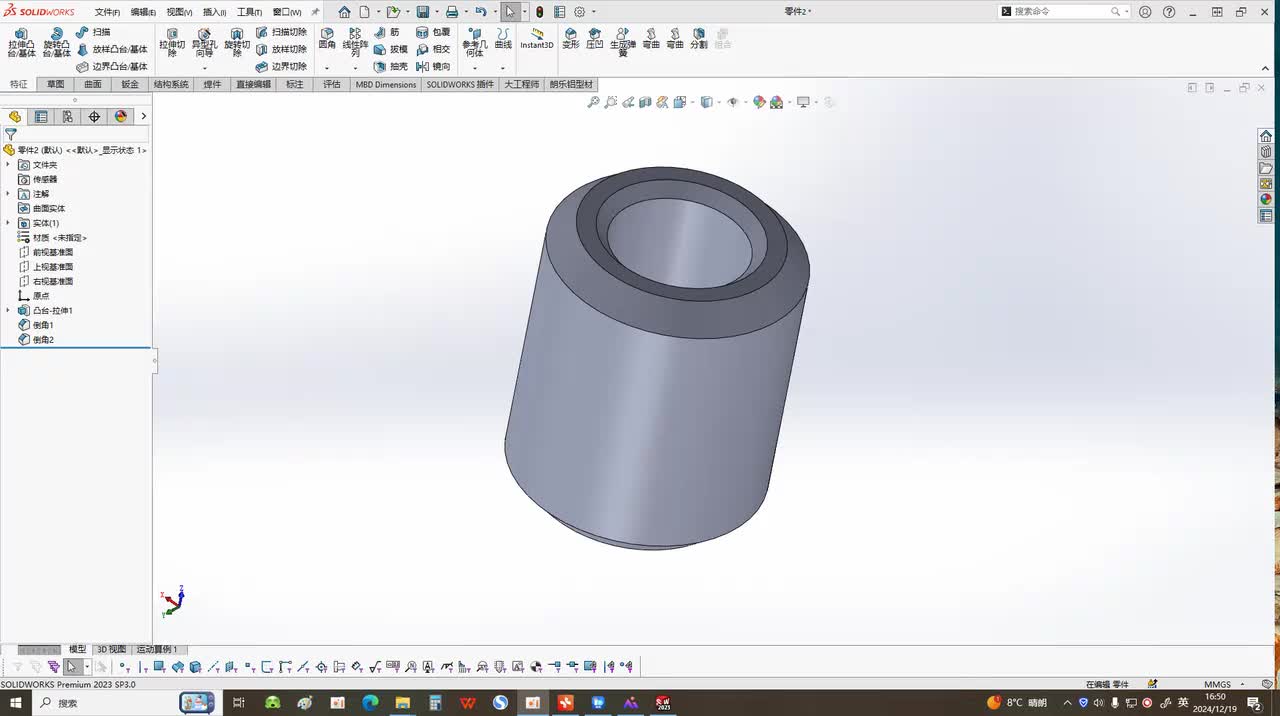Switch to the 草图 (Sketch) ribbon tab
Image resolution: width=1280 pixels, height=716 pixels.
point(55,85)
